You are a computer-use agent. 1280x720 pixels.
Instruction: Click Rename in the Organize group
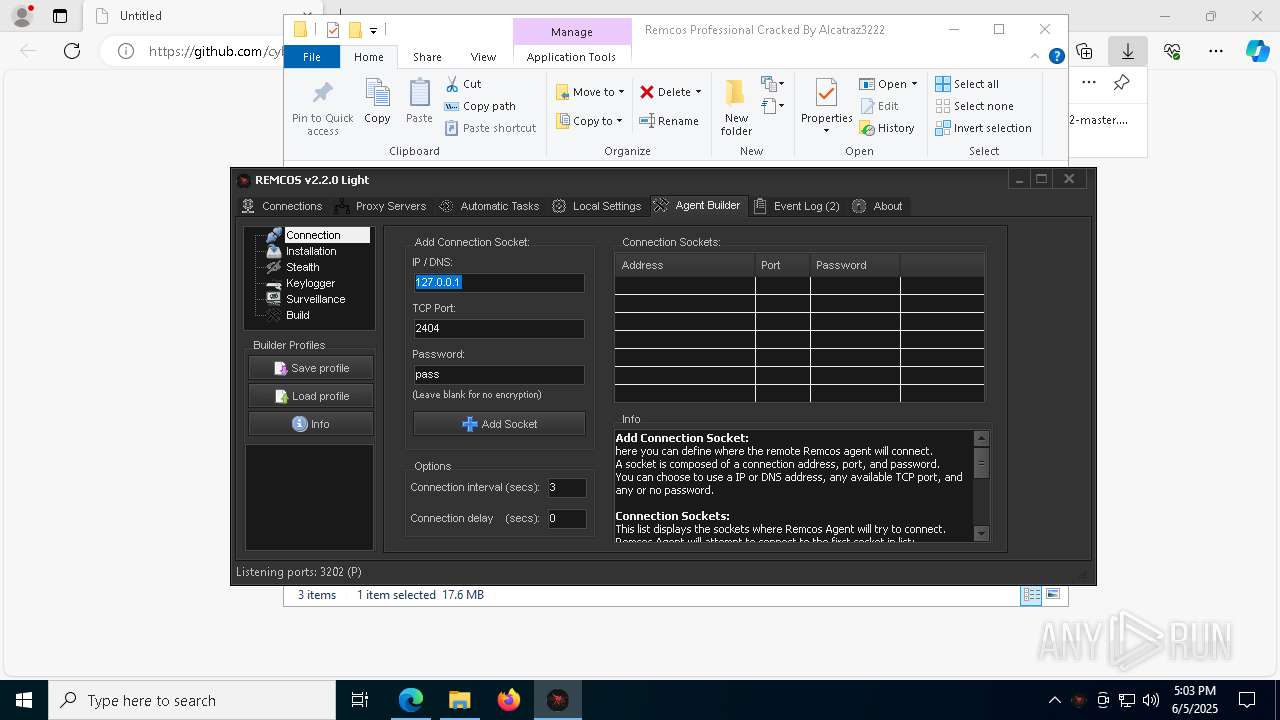pyautogui.click(x=669, y=121)
